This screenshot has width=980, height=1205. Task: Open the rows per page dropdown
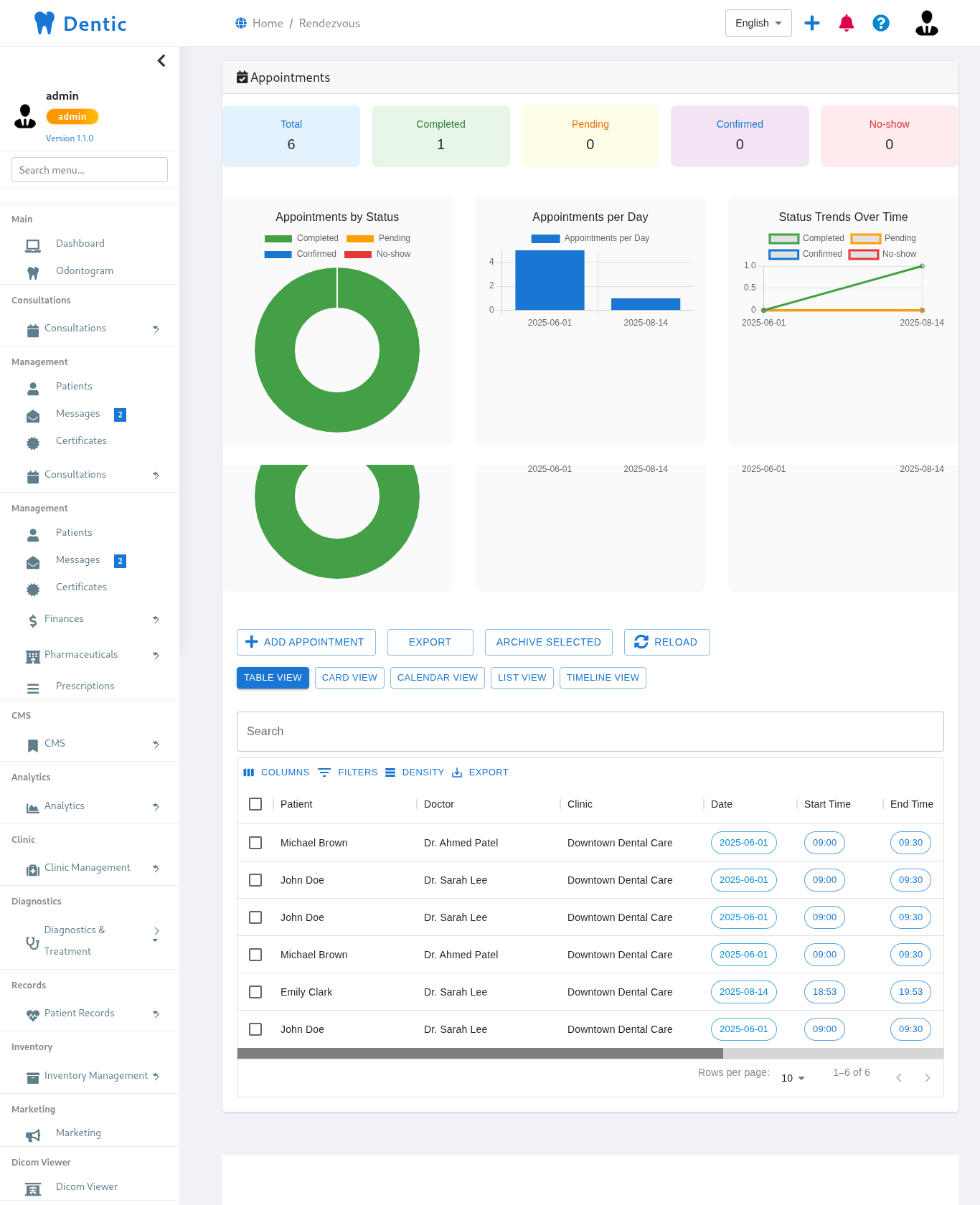tap(793, 1078)
